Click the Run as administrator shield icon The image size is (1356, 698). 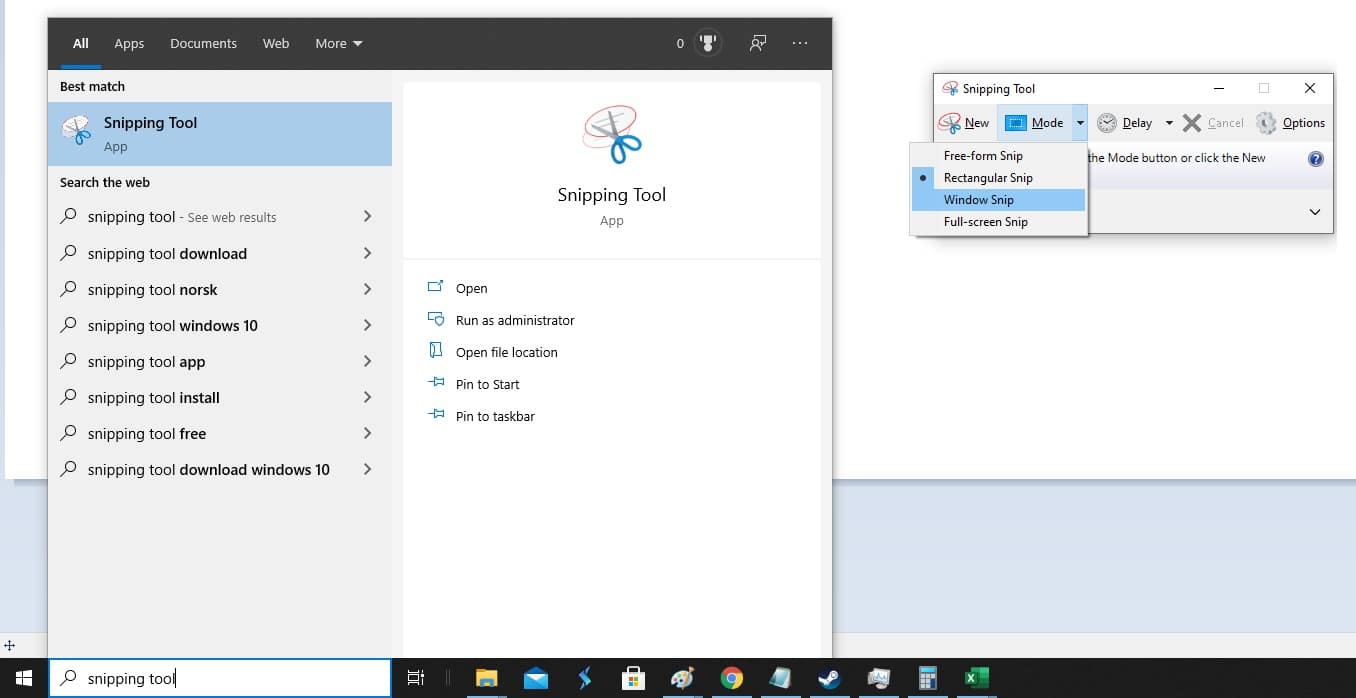click(436, 320)
